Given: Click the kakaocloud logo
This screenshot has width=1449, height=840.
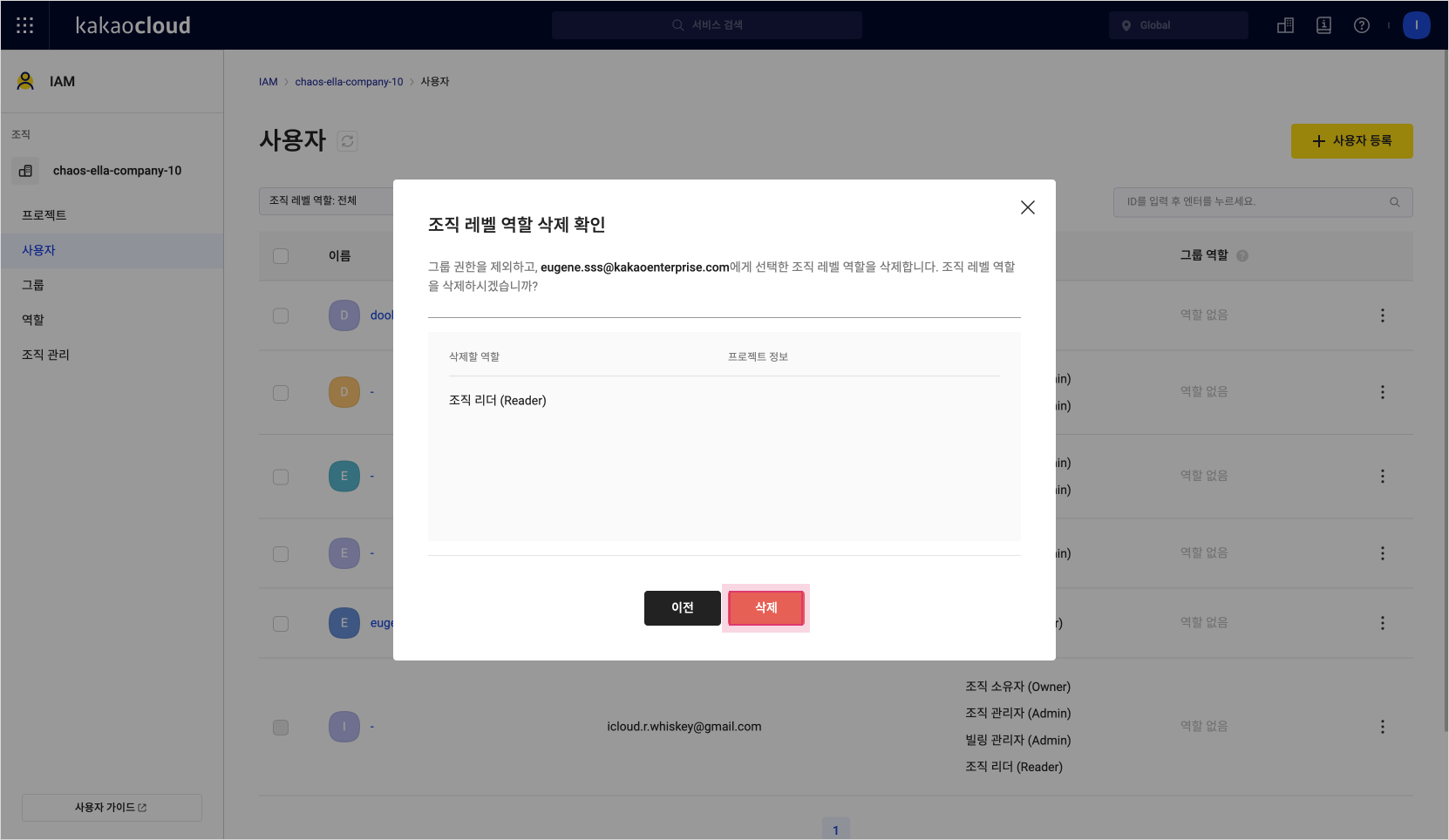Looking at the screenshot, I should click(133, 25).
